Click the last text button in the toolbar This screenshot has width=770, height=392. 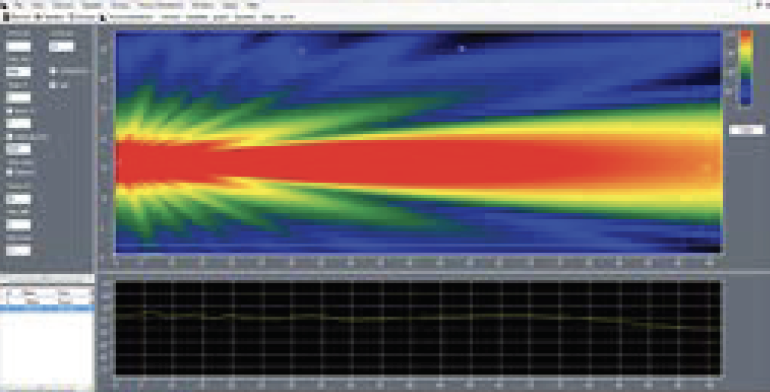tap(287, 17)
